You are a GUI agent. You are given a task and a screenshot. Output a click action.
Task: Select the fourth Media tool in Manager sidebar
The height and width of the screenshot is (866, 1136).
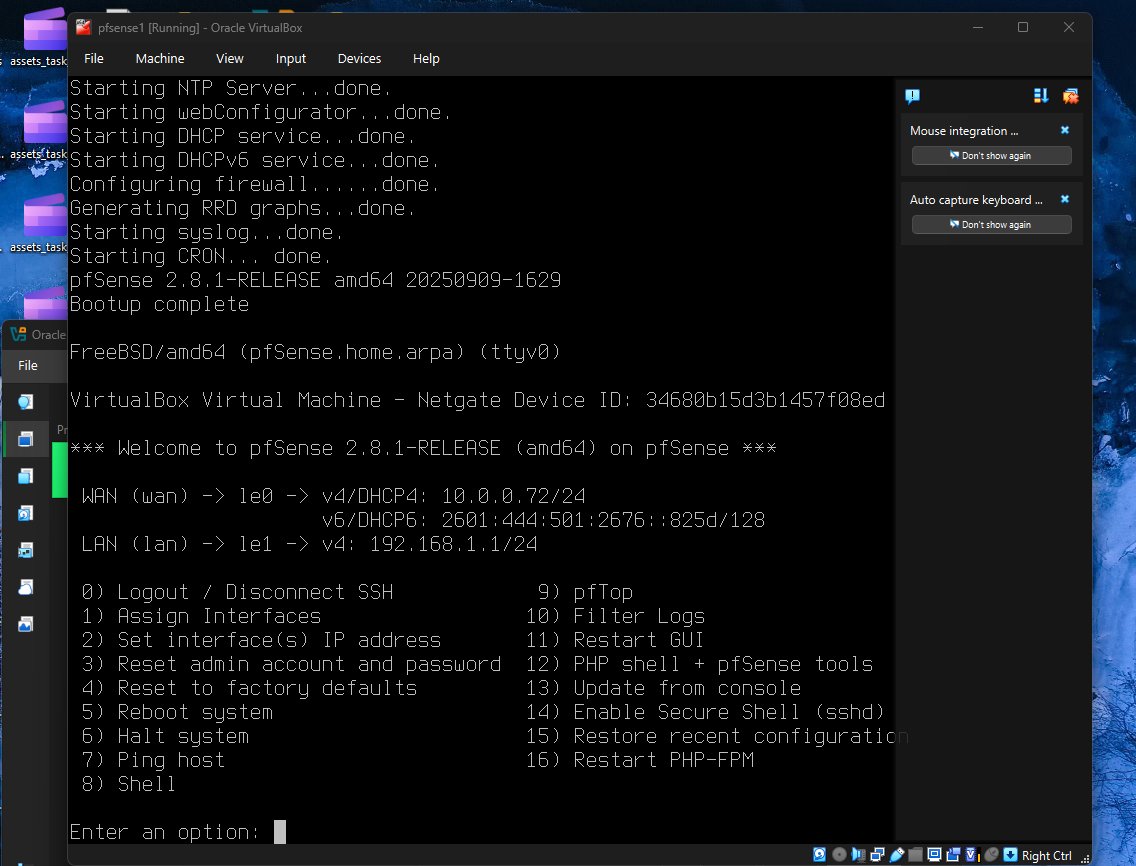pos(25,513)
